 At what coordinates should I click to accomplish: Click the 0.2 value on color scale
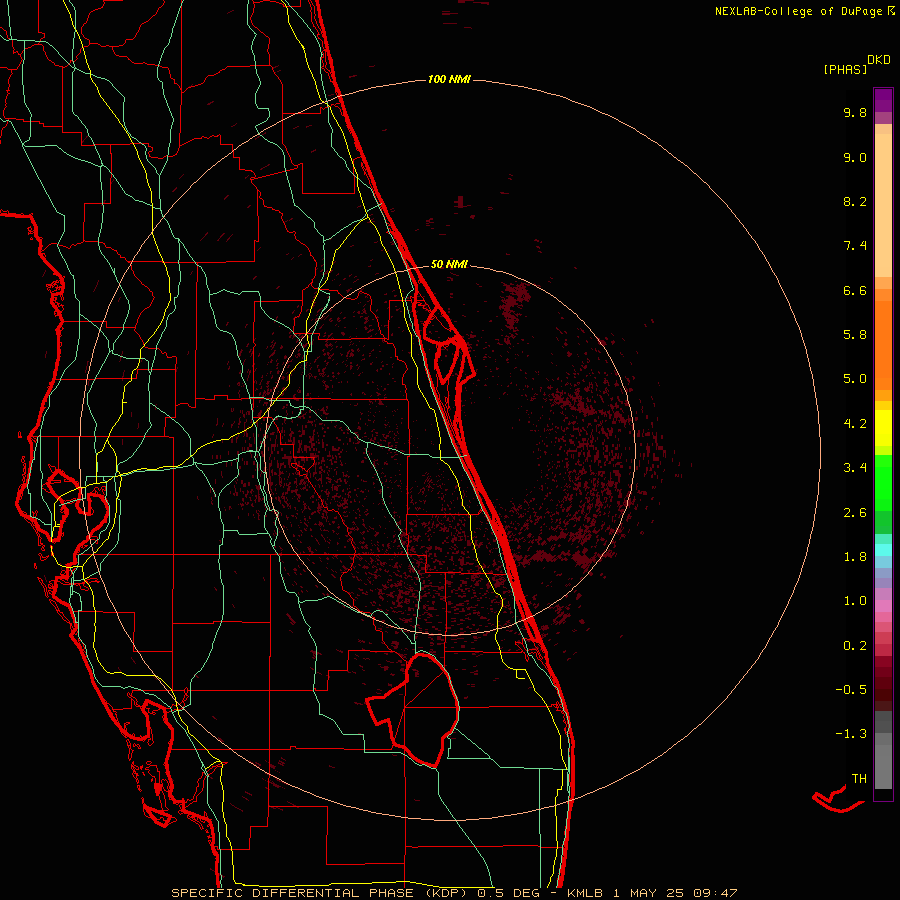(855, 646)
